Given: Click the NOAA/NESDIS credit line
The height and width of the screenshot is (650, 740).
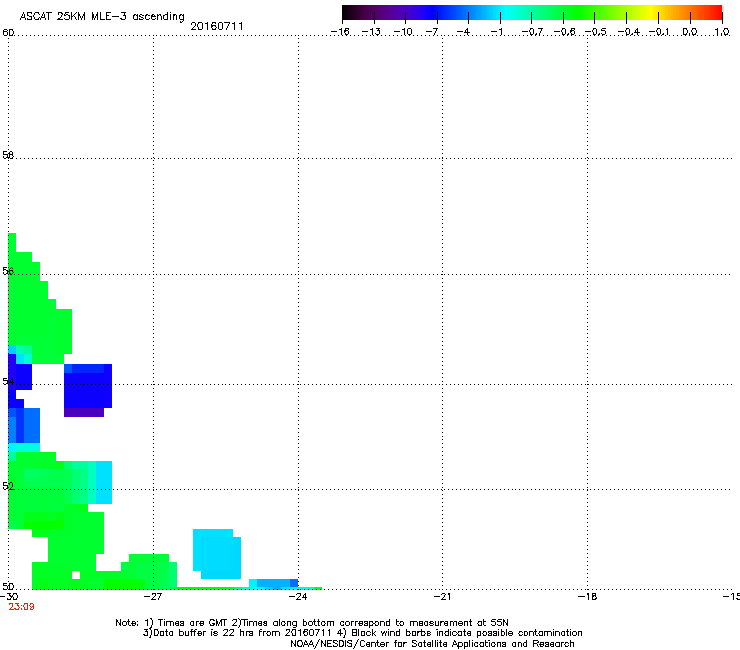Looking at the screenshot, I should click(x=432, y=644).
